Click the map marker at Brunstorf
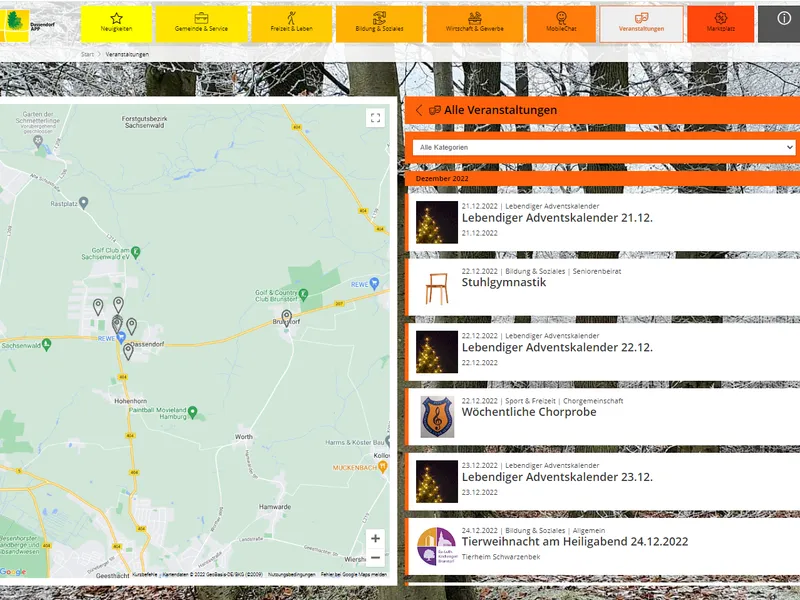The width and height of the screenshot is (800, 600). tap(287, 317)
